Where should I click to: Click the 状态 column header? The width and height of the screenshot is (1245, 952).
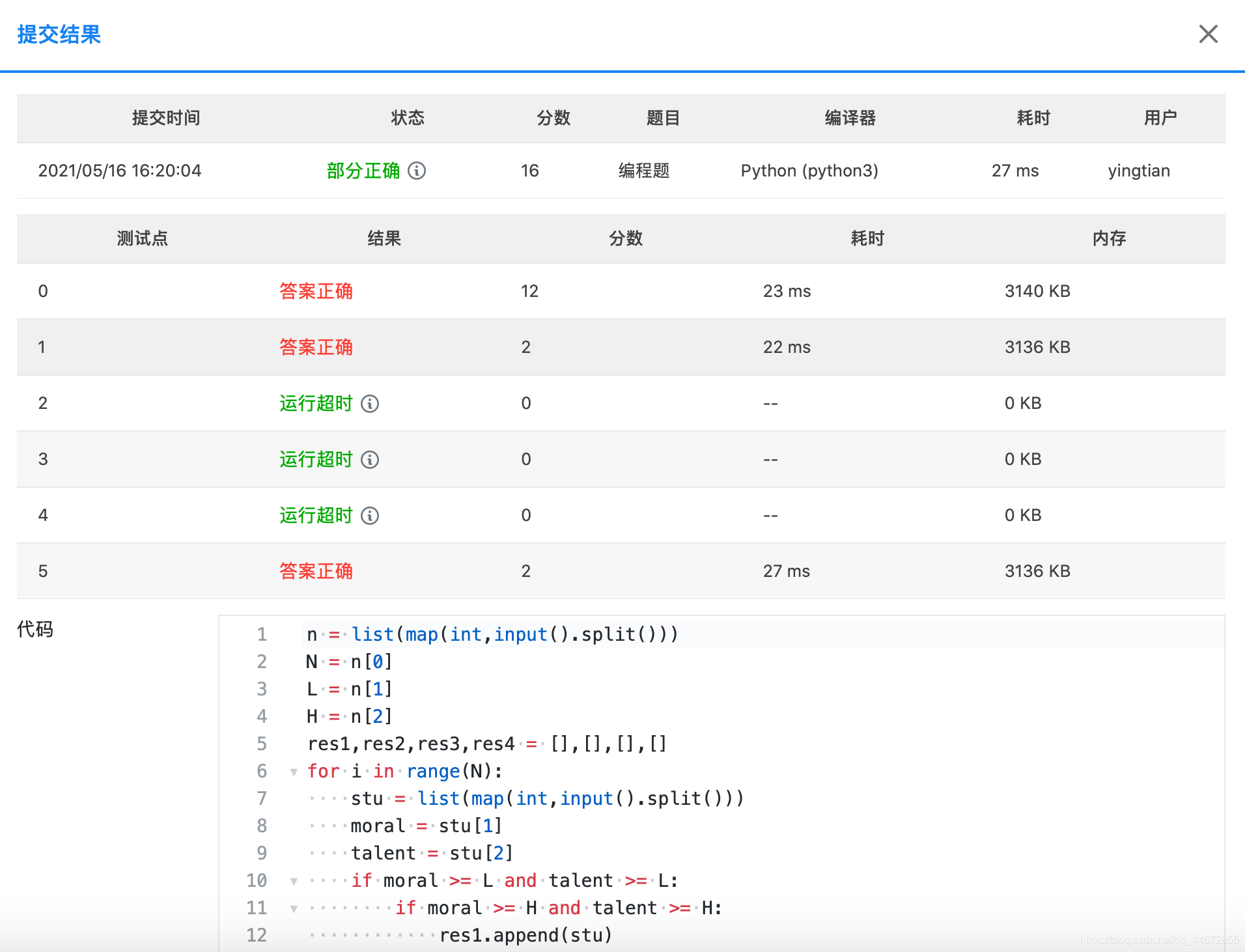pyautogui.click(x=408, y=118)
